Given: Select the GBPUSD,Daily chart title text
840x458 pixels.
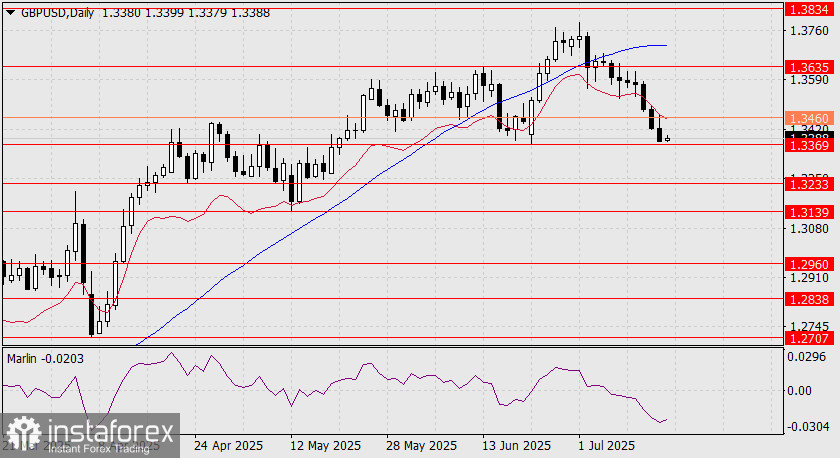Looking at the screenshot, I should coord(57,13).
